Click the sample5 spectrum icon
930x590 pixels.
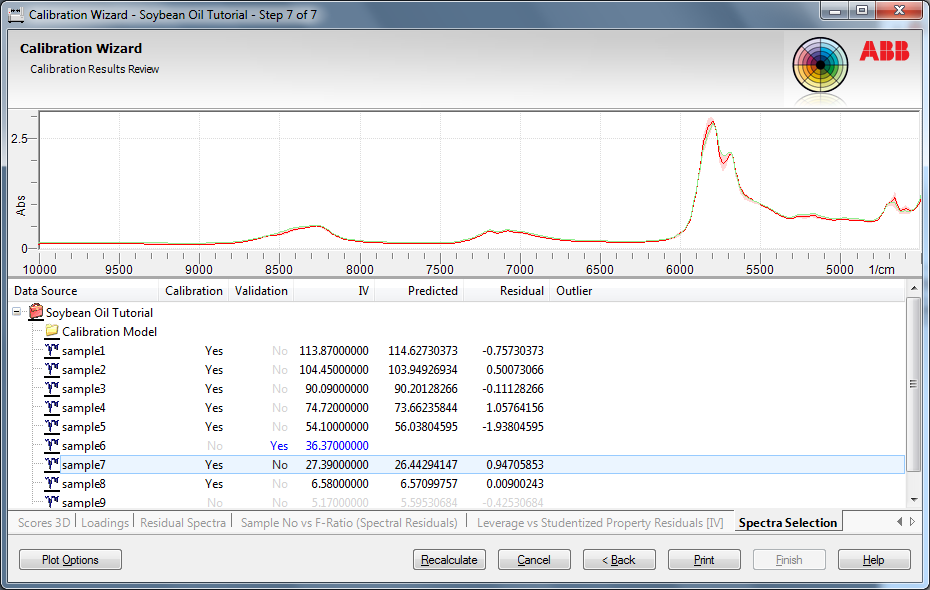click(52, 427)
